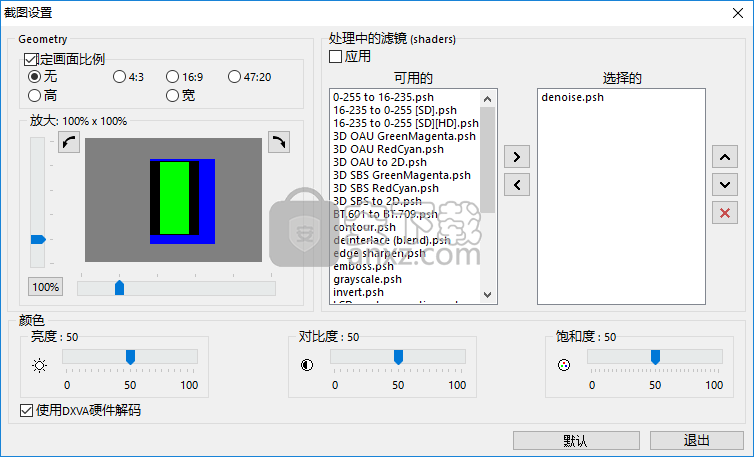Click the available shaders scrollbar thumb
This screenshot has height=457, width=754.
tap(487, 160)
